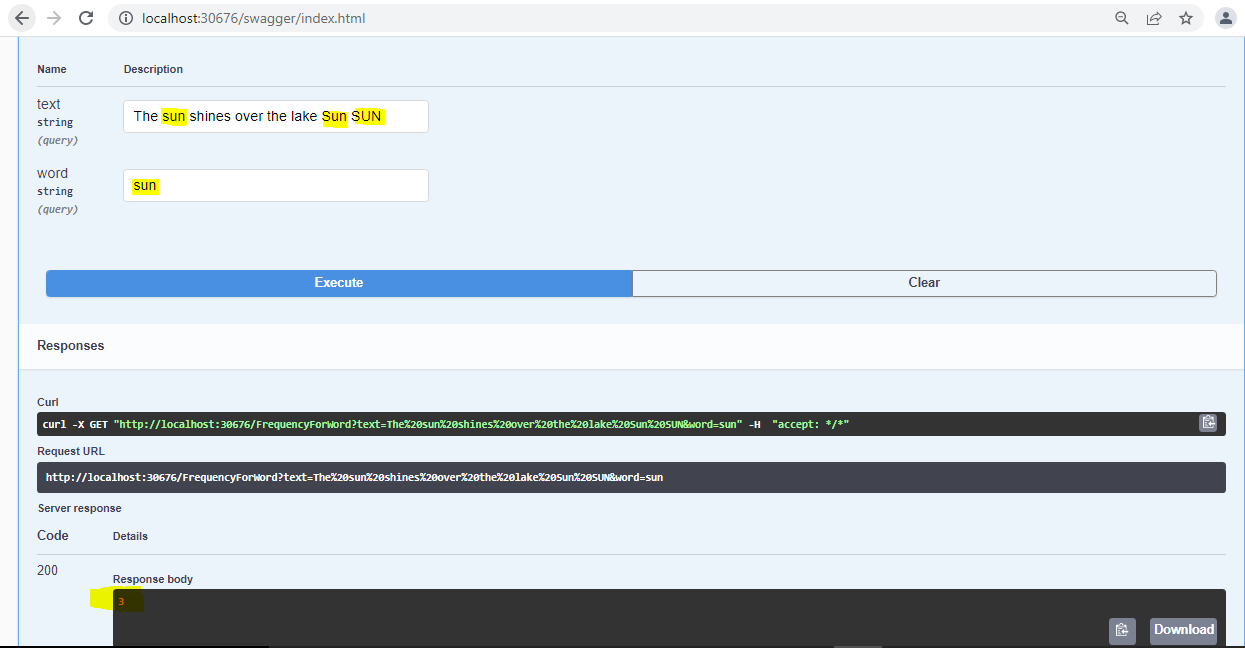Share this page via address bar icon
The image size is (1245, 648).
pos(1154,18)
